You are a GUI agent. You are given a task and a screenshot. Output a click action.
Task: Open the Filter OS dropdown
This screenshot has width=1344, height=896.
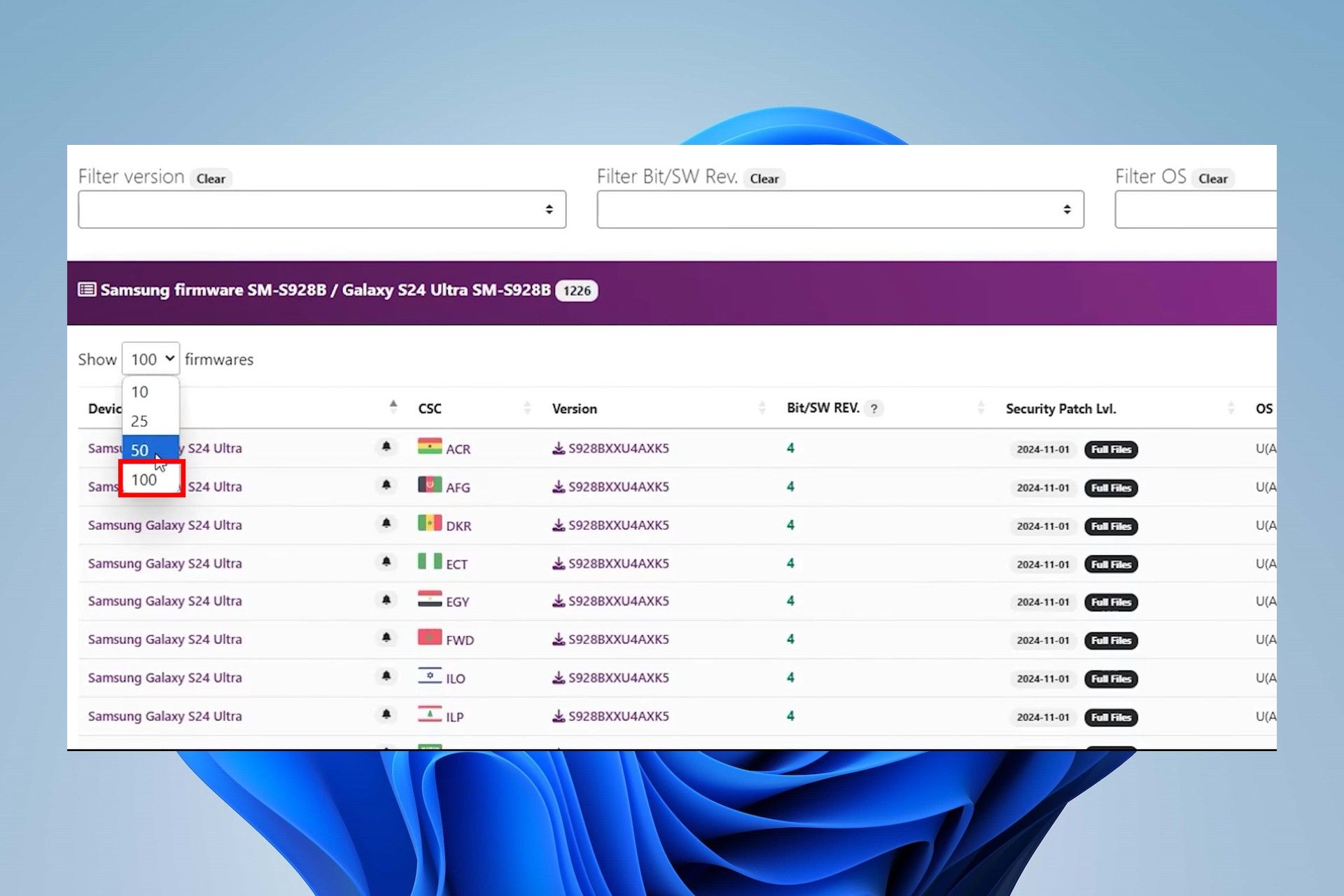pos(1196,209)
